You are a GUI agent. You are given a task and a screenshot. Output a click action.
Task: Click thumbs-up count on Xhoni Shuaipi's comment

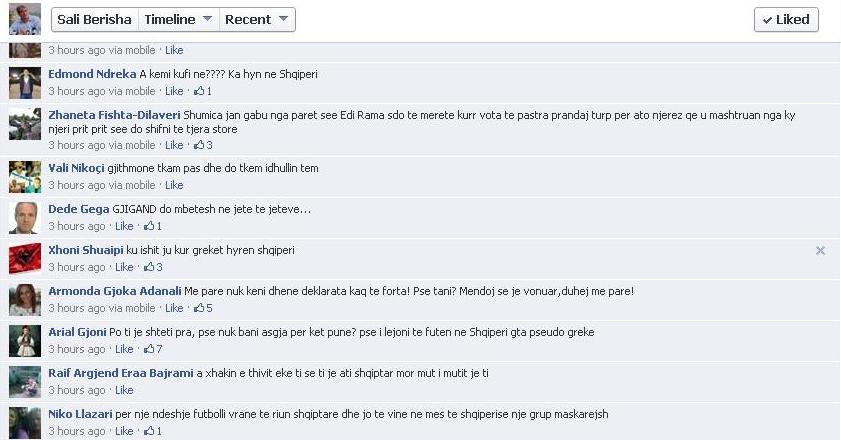tap(153, 267)
